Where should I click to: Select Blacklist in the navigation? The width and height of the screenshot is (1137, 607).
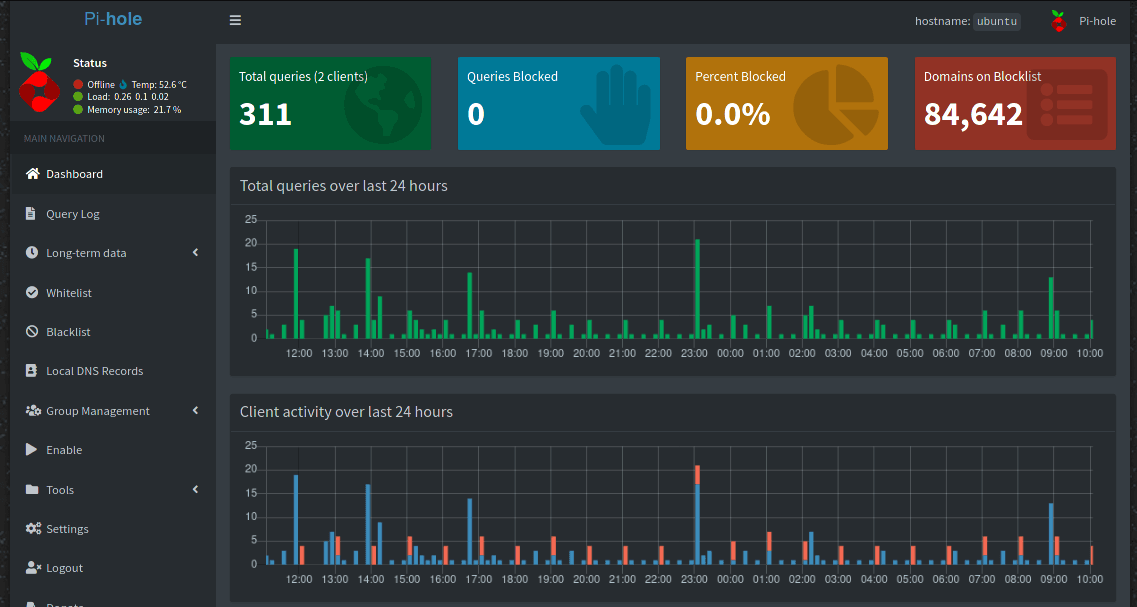point(68,332)
